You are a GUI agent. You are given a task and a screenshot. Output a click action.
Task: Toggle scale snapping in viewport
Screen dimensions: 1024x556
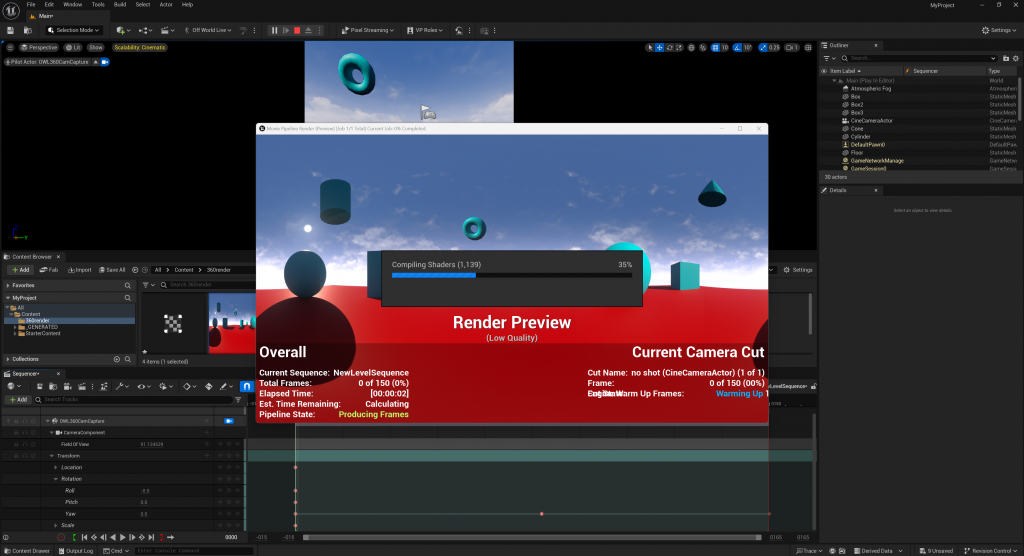pyautogui.click(x=763, y=48)
